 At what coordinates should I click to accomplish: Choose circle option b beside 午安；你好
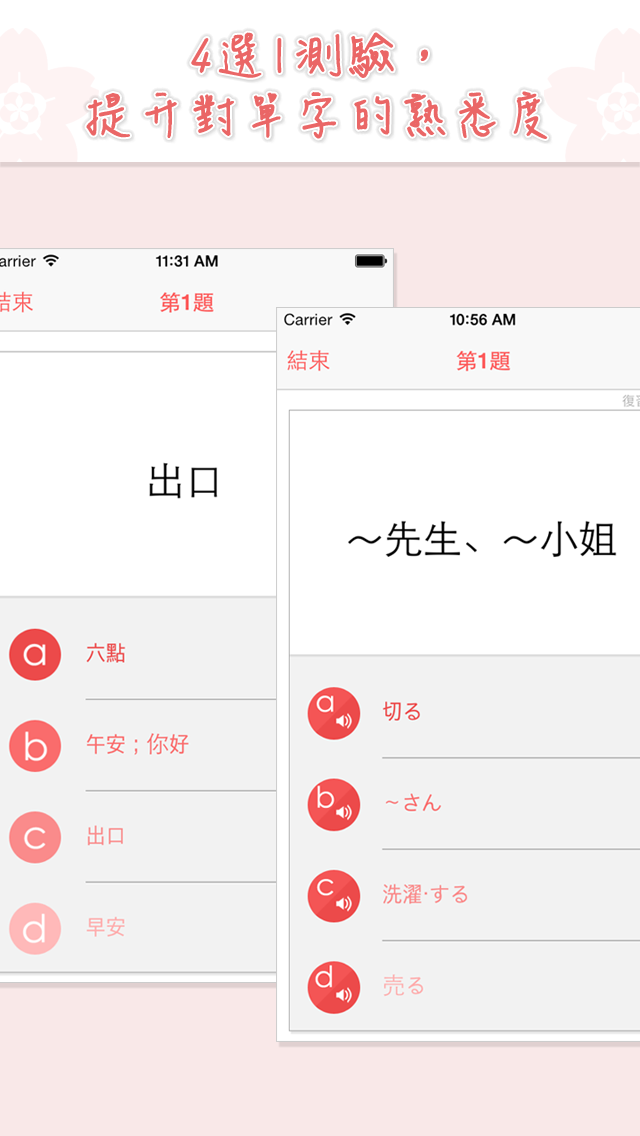coord(35,746)
